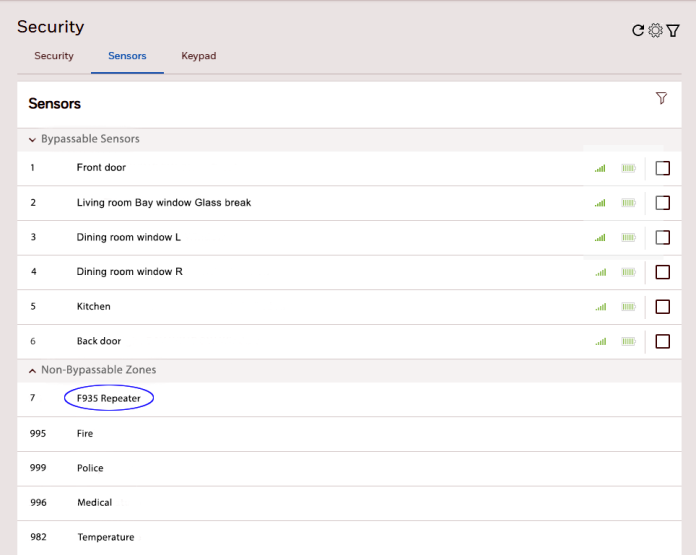Click the Front door battery icon
This screenshot has width=696, height=555.
click(628, 168)
